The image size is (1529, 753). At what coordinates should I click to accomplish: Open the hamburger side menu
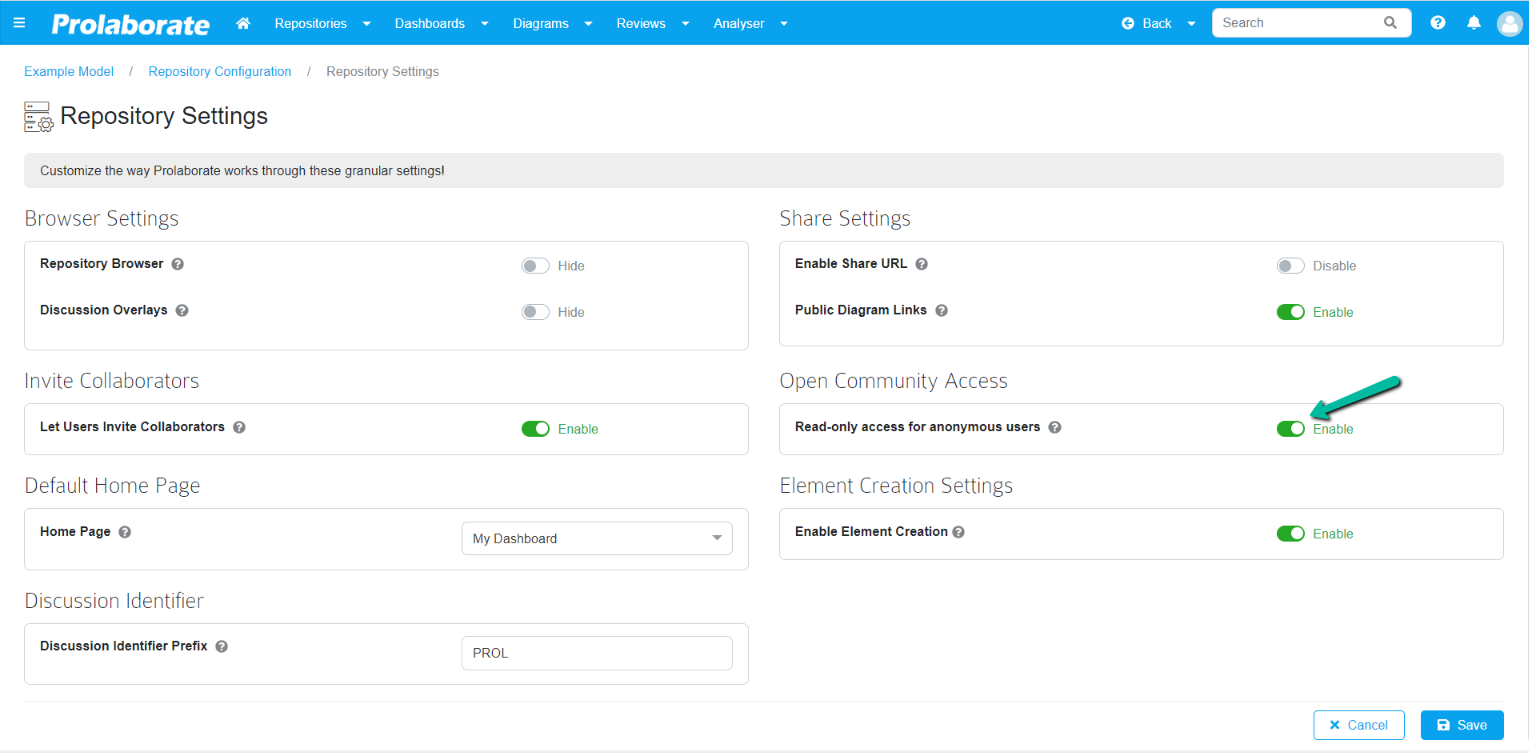20,23
